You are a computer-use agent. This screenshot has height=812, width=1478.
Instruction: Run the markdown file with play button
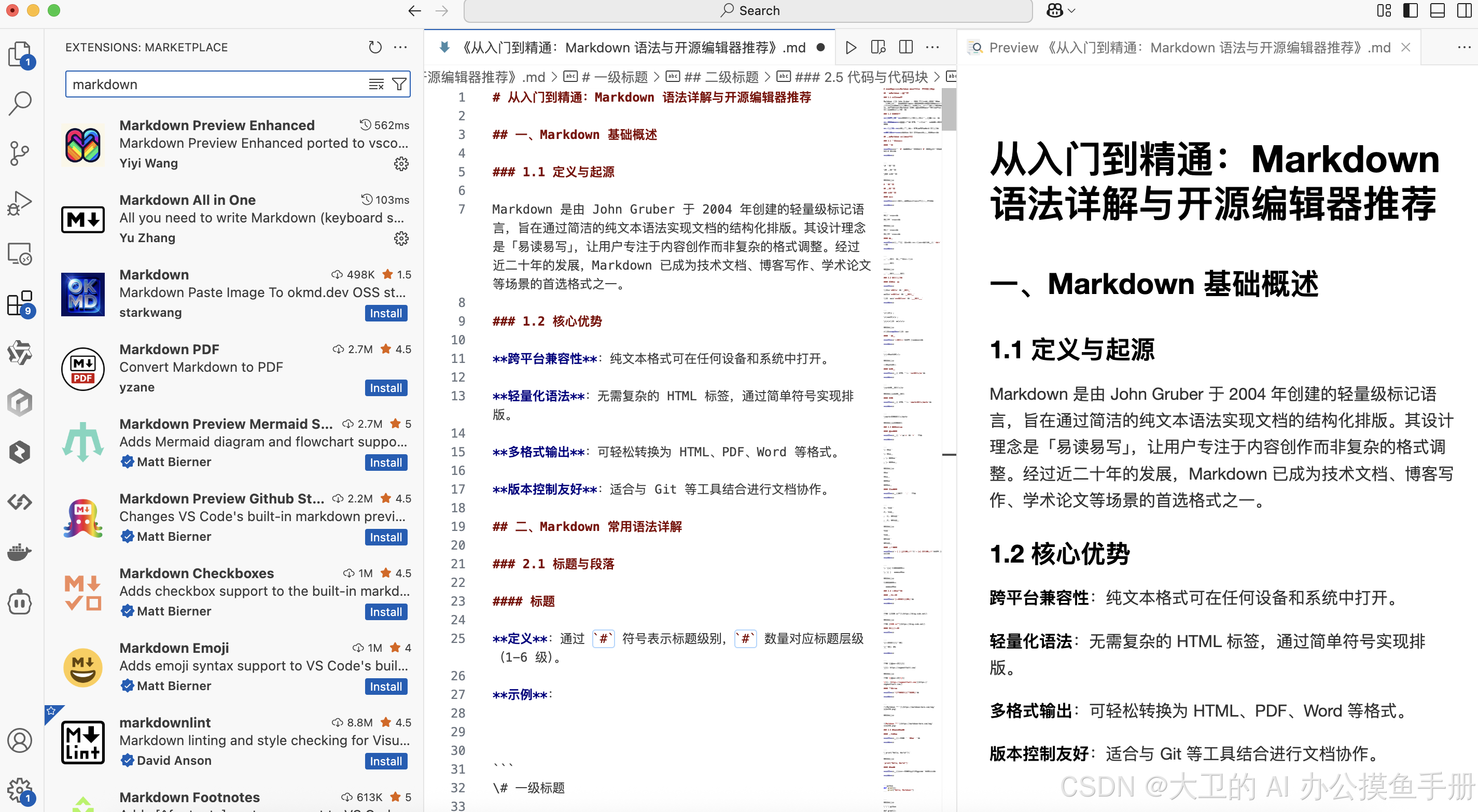pyautogui.click(x=851, y=47)
